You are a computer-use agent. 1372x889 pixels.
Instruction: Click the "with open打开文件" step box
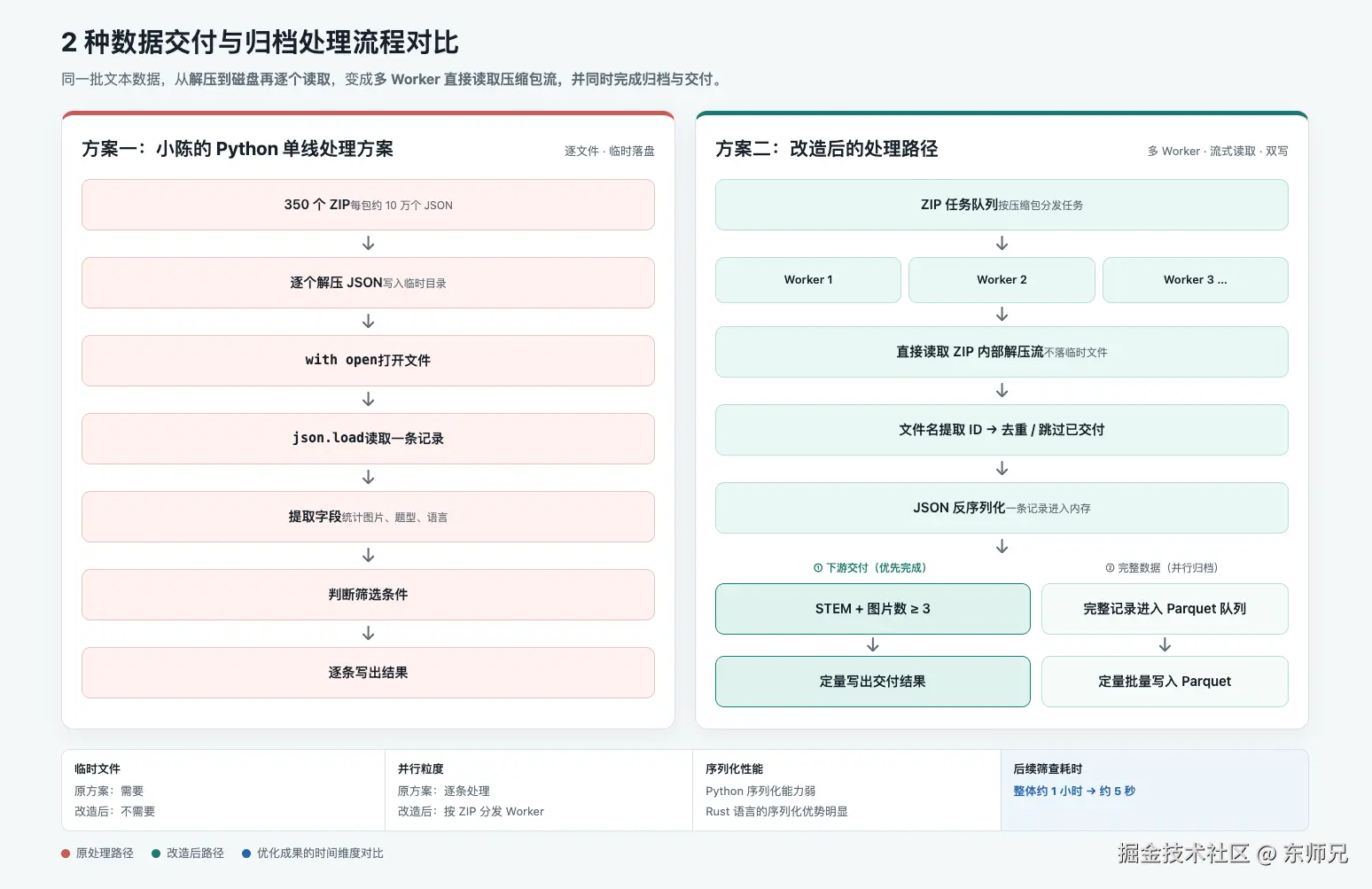368,361
